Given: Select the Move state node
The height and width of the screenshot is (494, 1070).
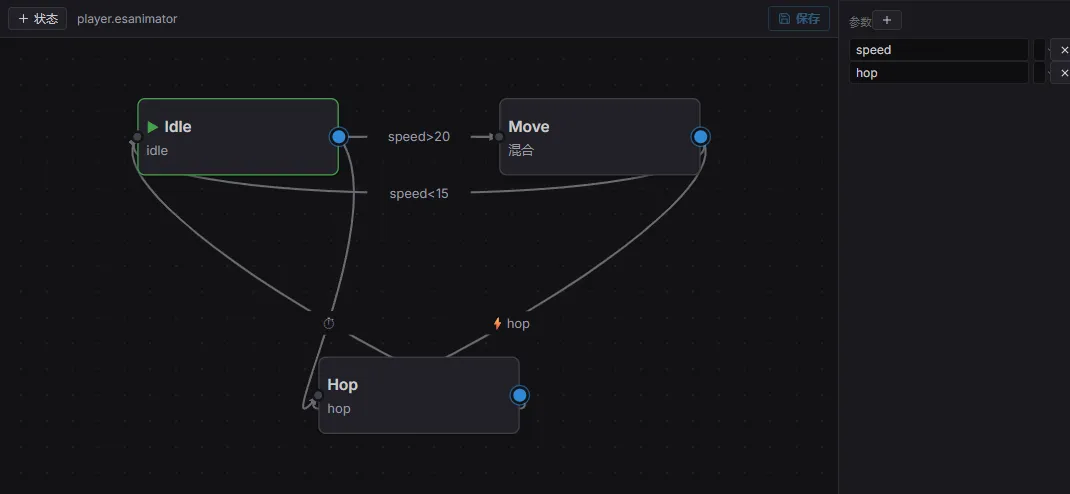Looking at the screenshot, I should click(600, 136).
